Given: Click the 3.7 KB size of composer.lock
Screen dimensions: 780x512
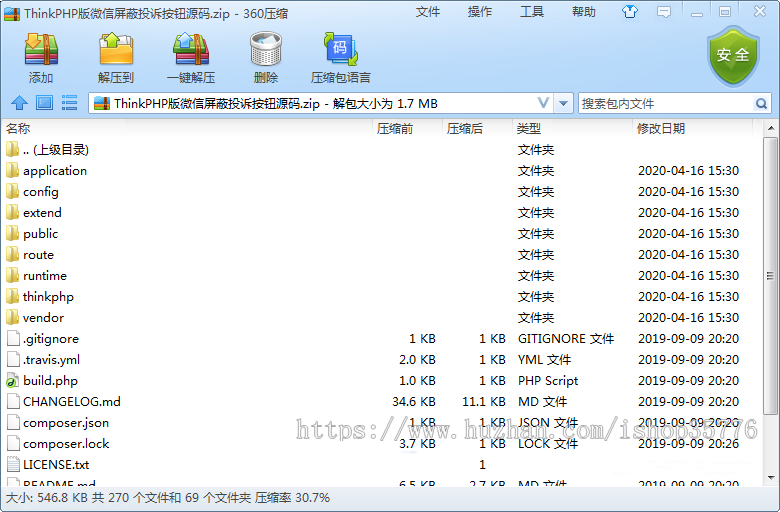Looking at the screenshot, I should (417, 443).
